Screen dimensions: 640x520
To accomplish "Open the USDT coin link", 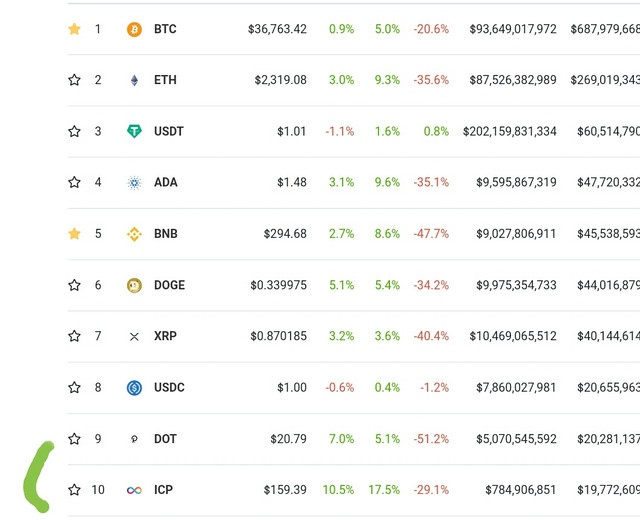I will (x=169, y=131).
